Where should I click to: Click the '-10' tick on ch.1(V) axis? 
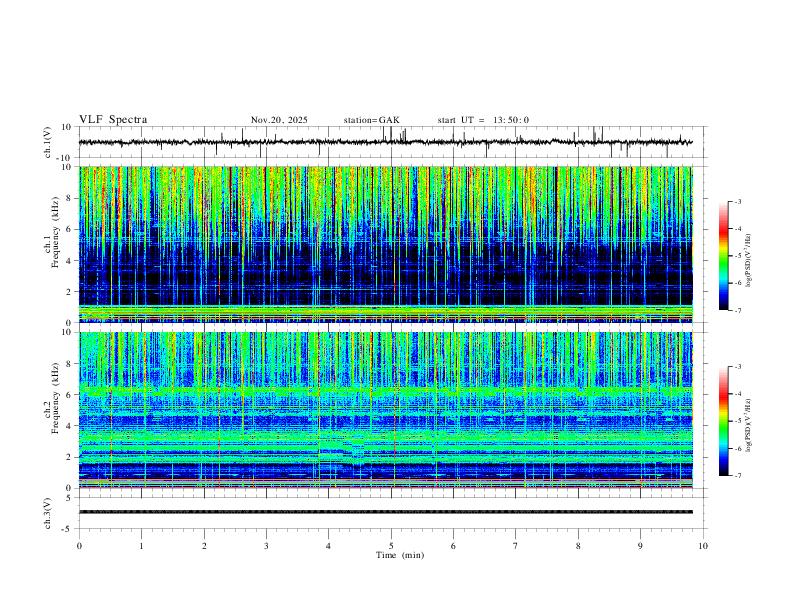[63, 158]
